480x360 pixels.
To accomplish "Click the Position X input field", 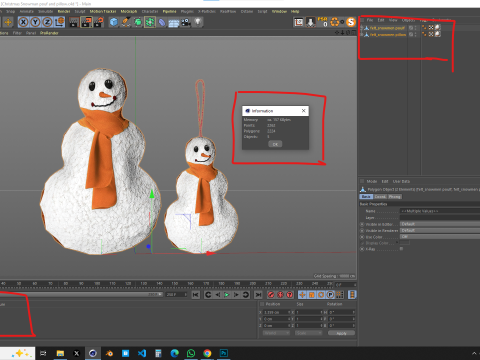I will point(276,312).
